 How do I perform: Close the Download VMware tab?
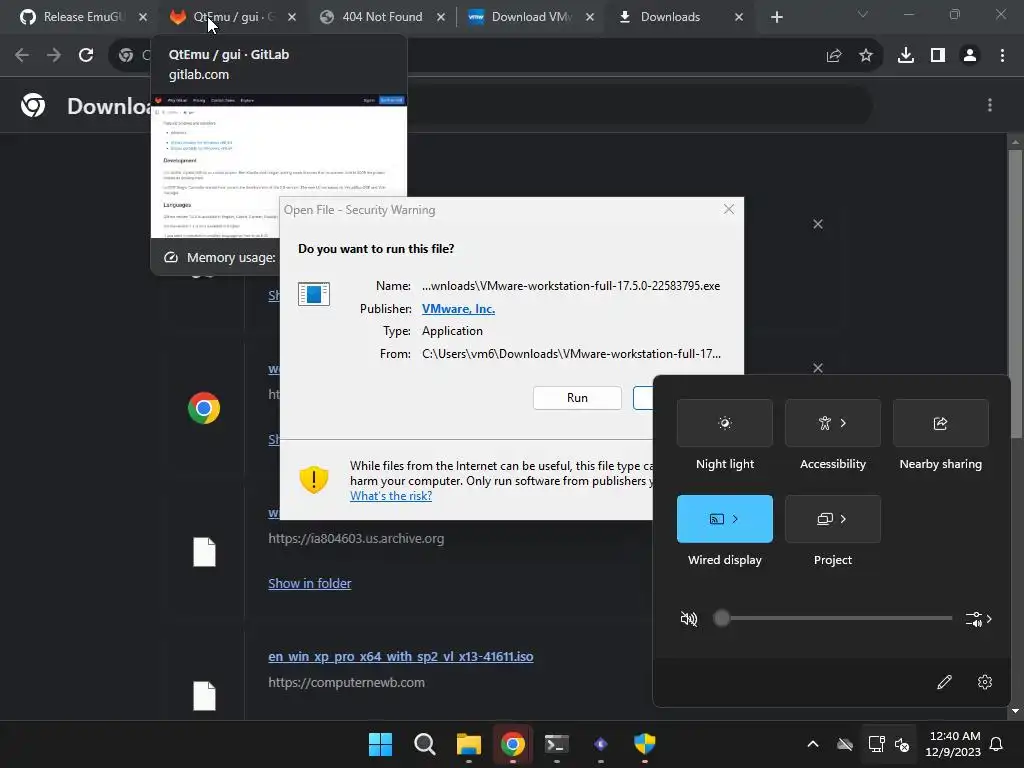(x=590, y=17)
